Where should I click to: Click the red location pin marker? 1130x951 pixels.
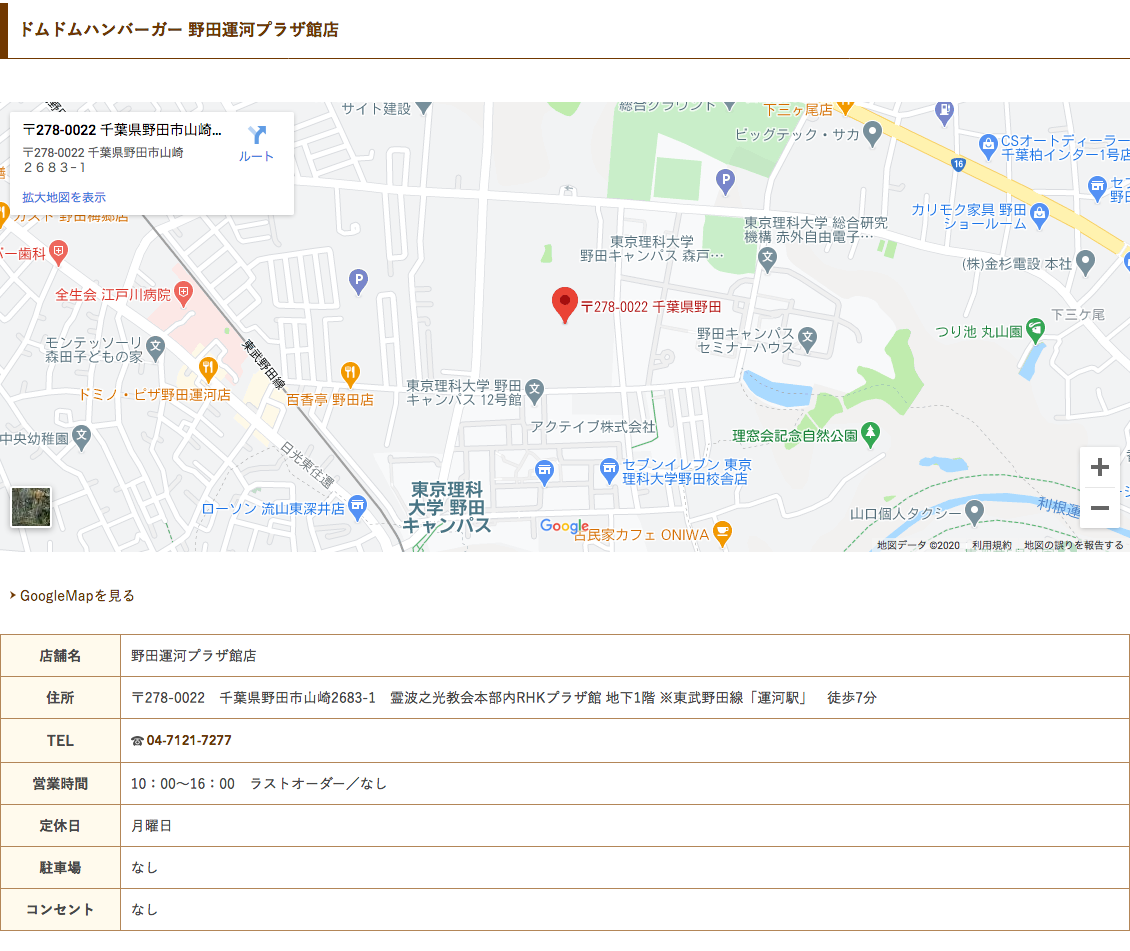(x=564, y=305)
